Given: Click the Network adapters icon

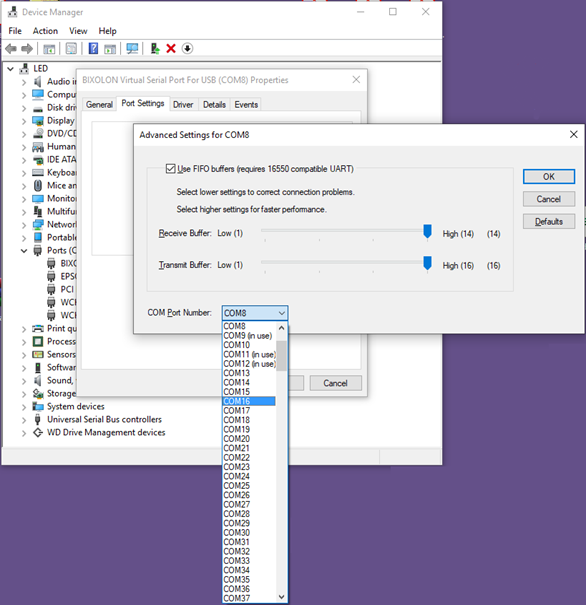Looking at the screenshot, I should click(x=38, y=225).
